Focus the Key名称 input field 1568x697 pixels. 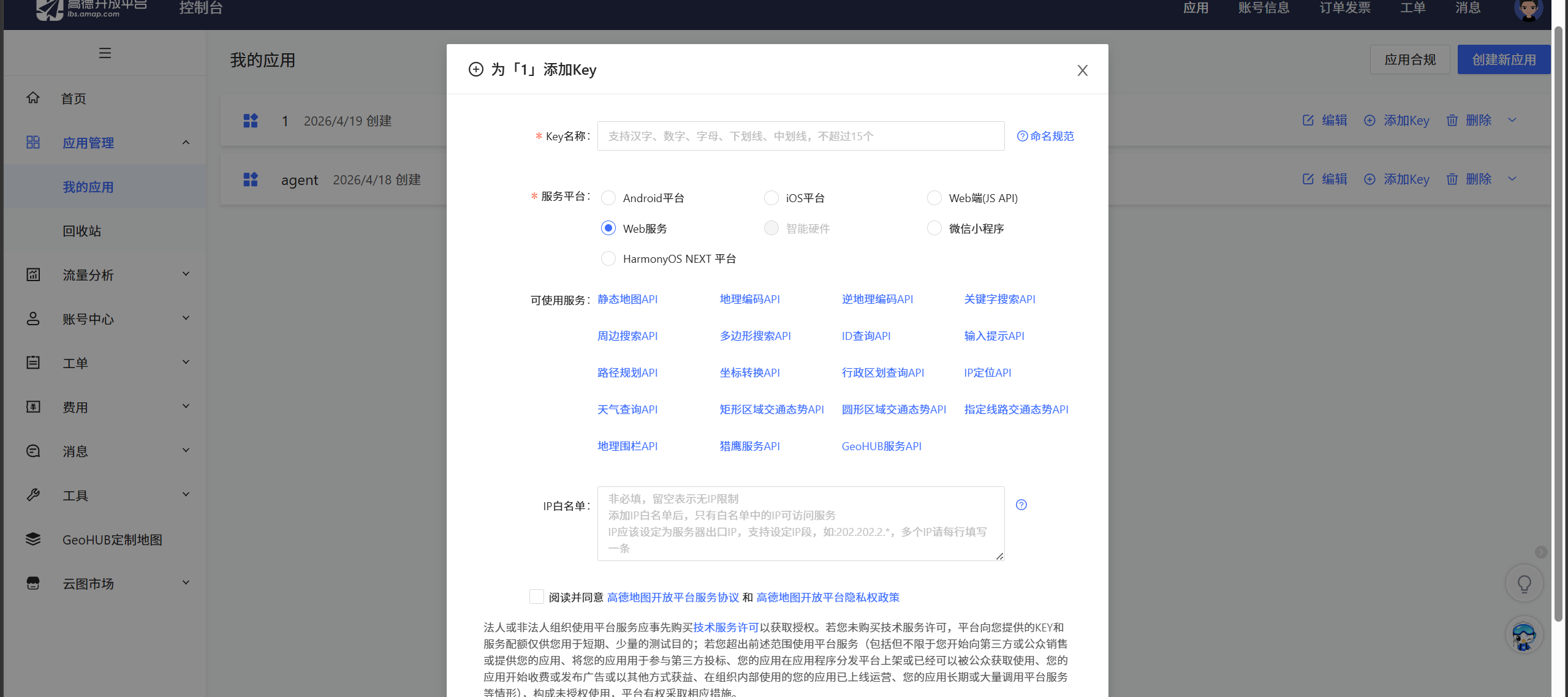point(800,136)
